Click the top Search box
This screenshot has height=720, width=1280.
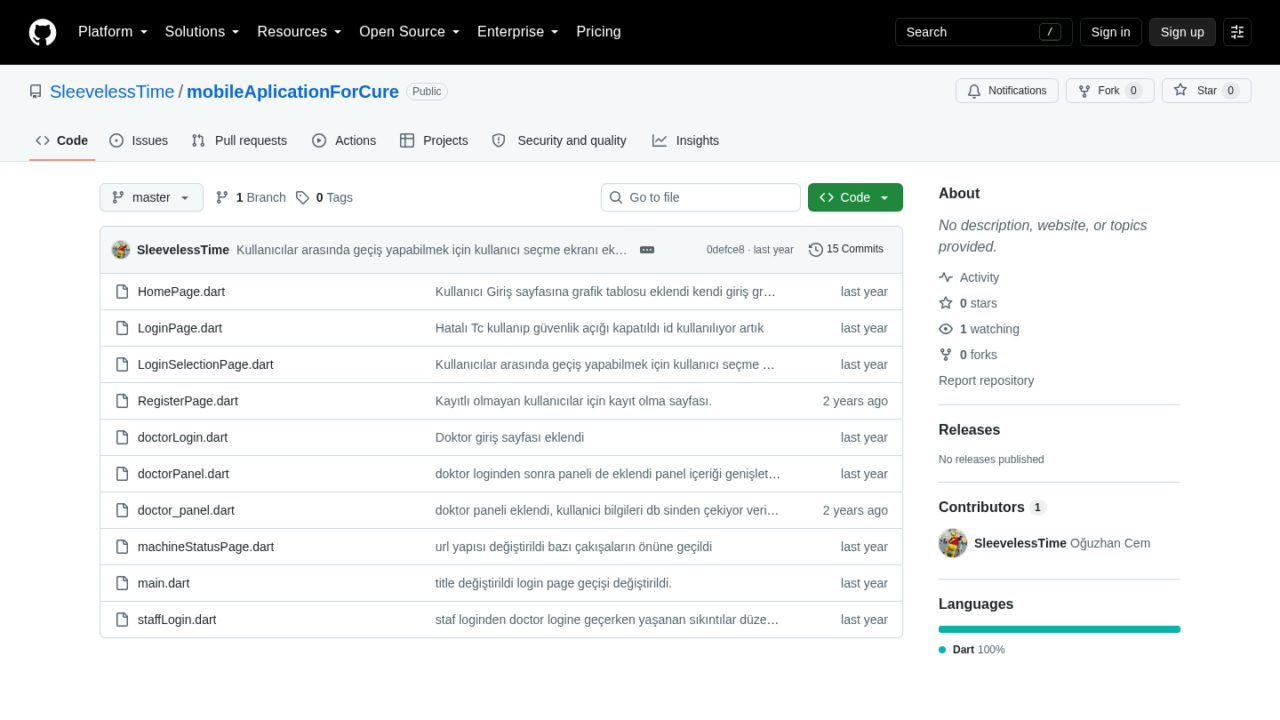point(983,32)
